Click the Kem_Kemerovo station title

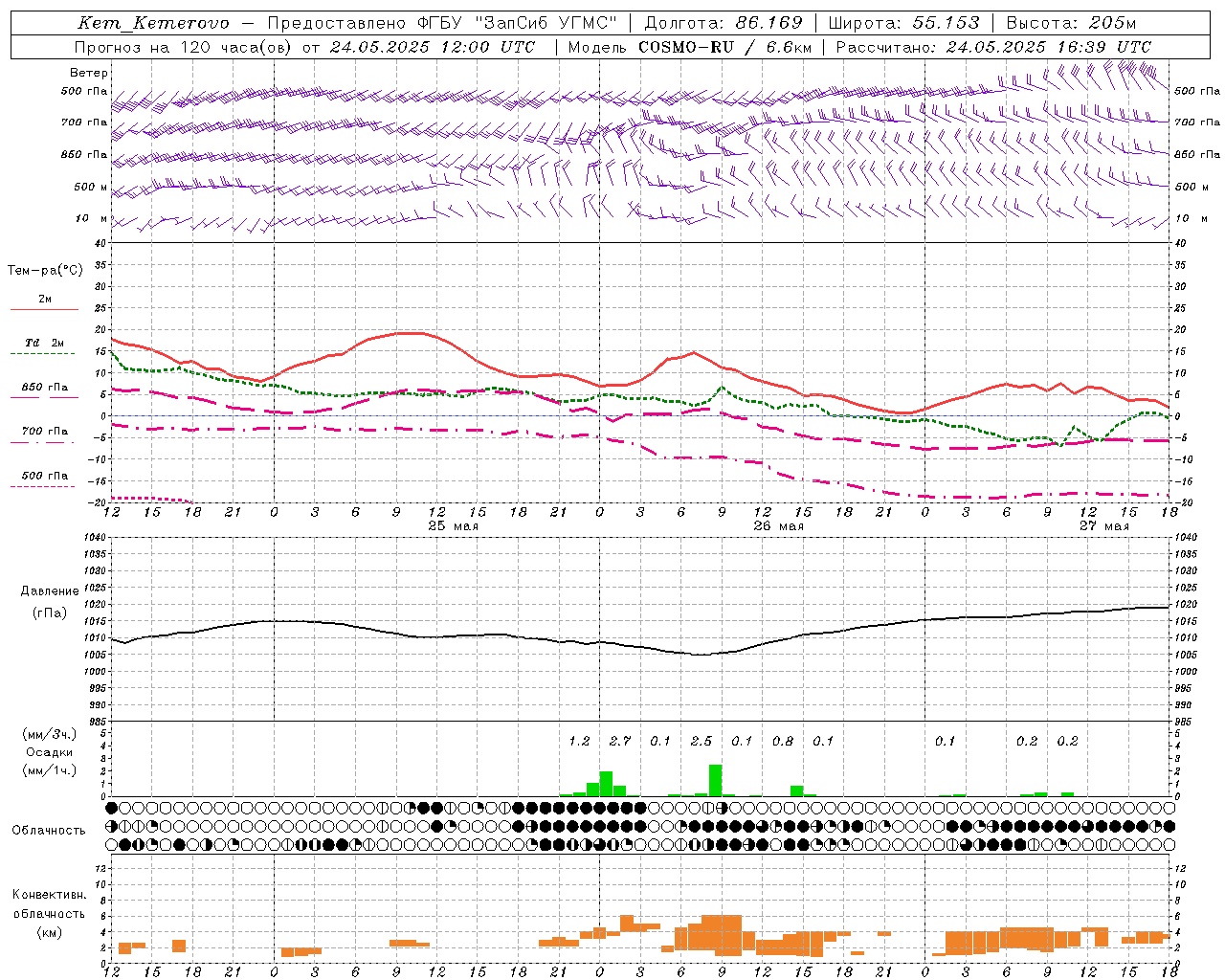[x=154, y=23]
